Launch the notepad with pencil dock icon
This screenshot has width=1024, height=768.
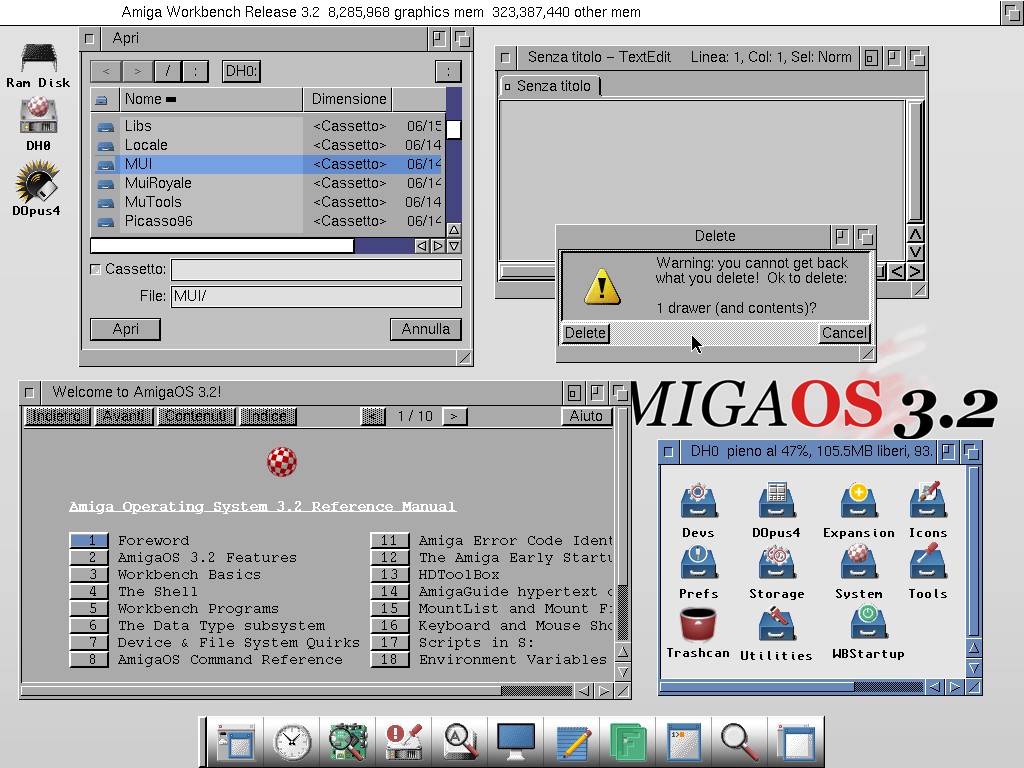pyautogui.click(x=573, y=742)
